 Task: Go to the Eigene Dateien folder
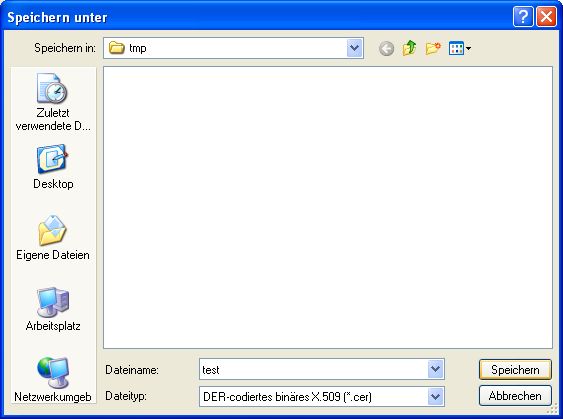click(x=53, y=237)
